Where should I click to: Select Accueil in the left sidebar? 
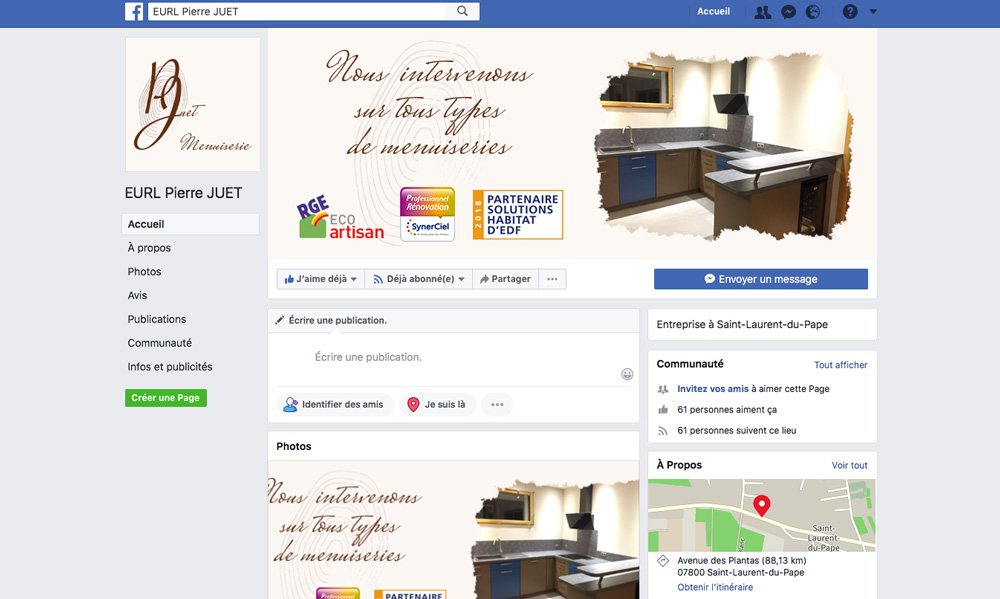(190, 224)
